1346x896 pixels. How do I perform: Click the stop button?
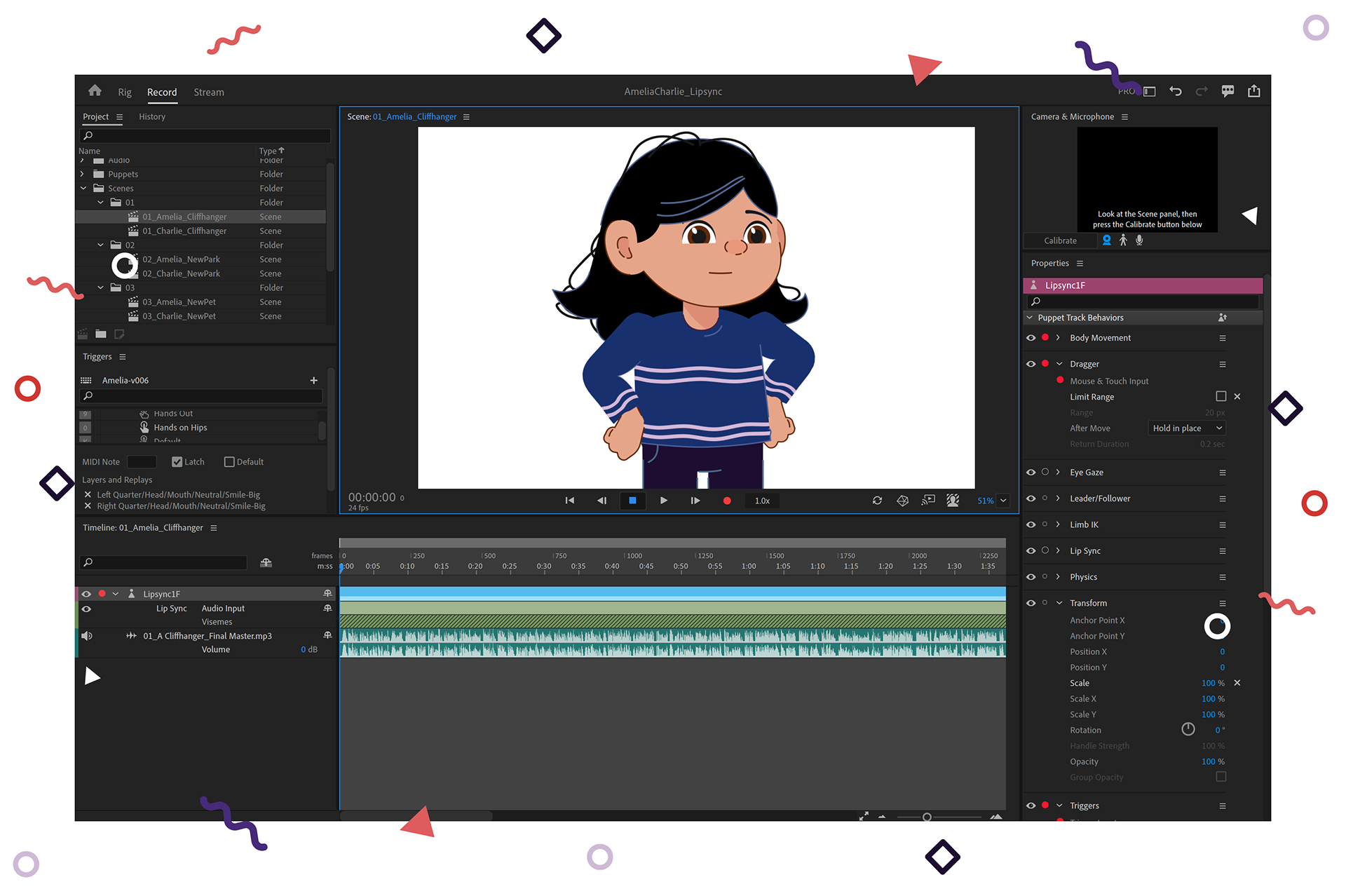(632, 501)
